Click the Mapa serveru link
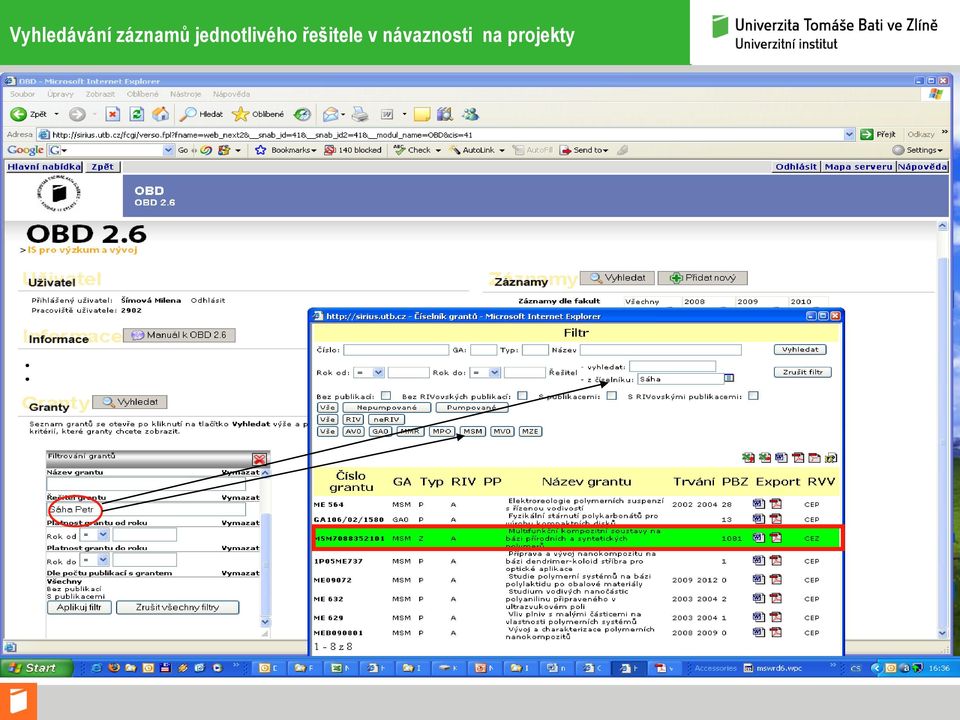The width and height of the screenshot is (960, 720). [858, 167]
